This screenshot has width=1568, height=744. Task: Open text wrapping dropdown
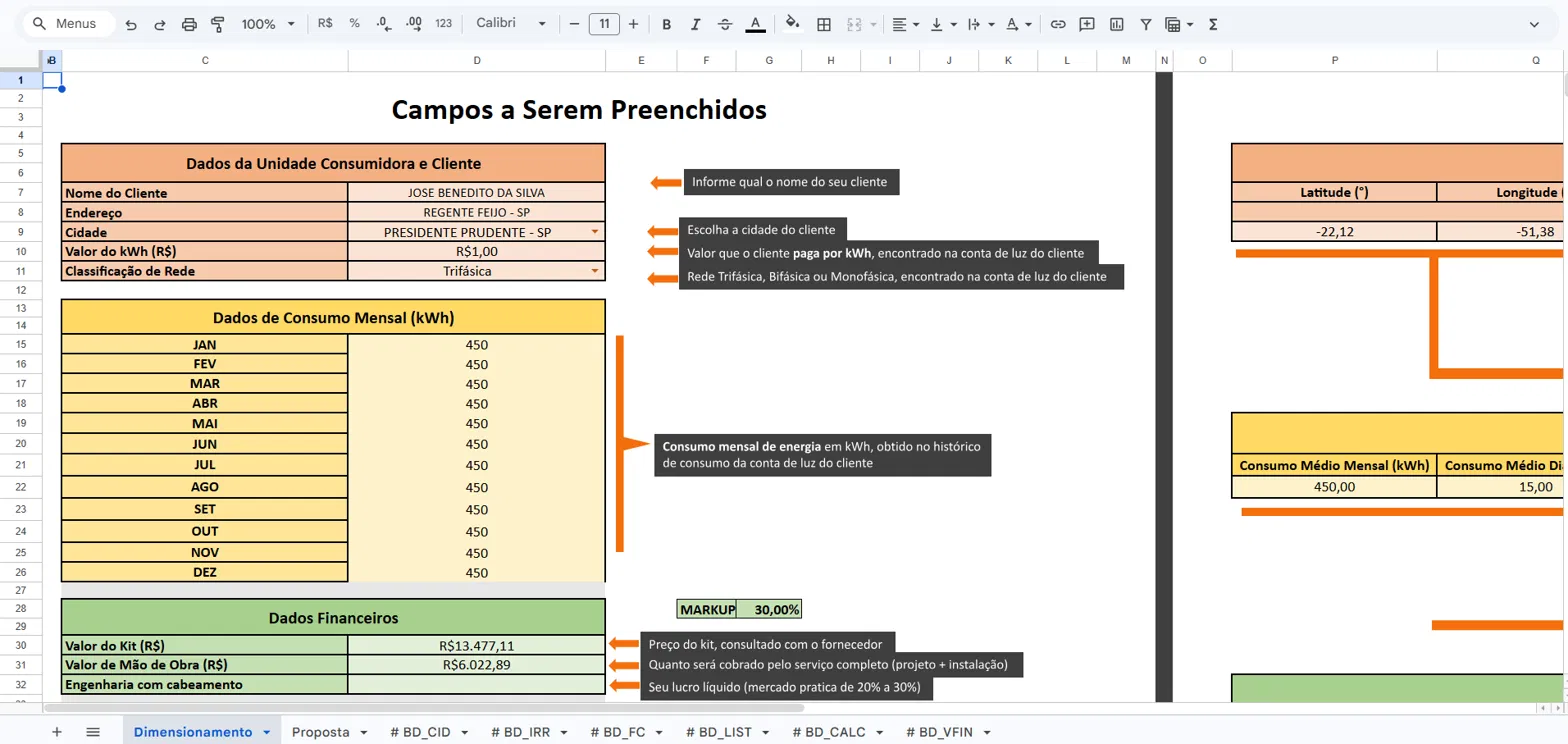tap(981, 23)
